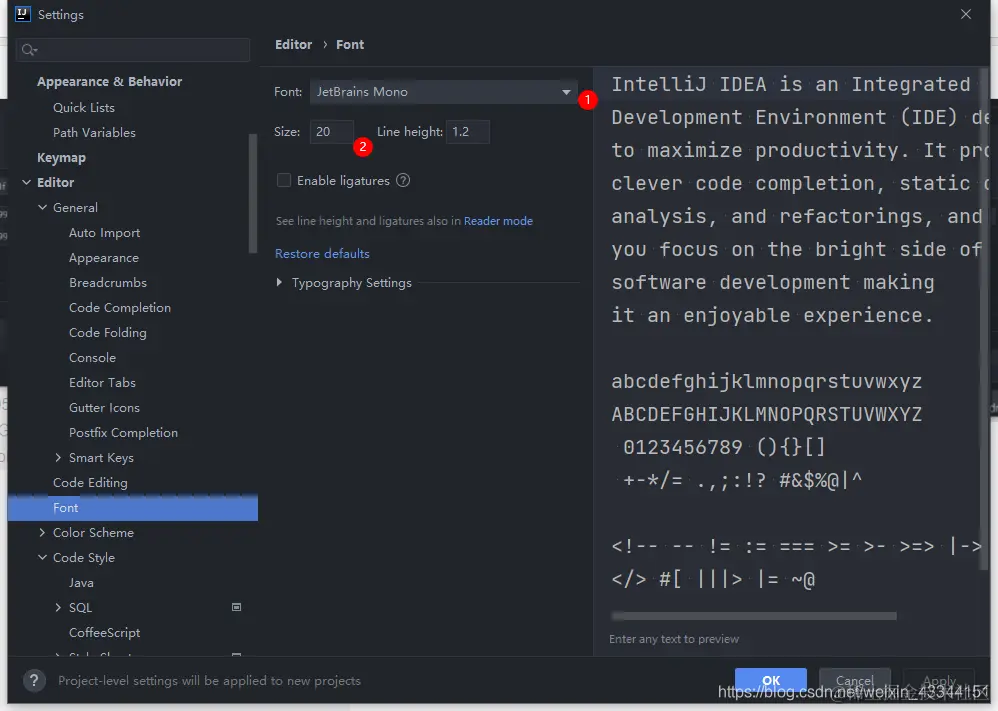Click the ligatures help question-mark icon
The height and width of the screenshot is (711, 998).
point(403,180)
